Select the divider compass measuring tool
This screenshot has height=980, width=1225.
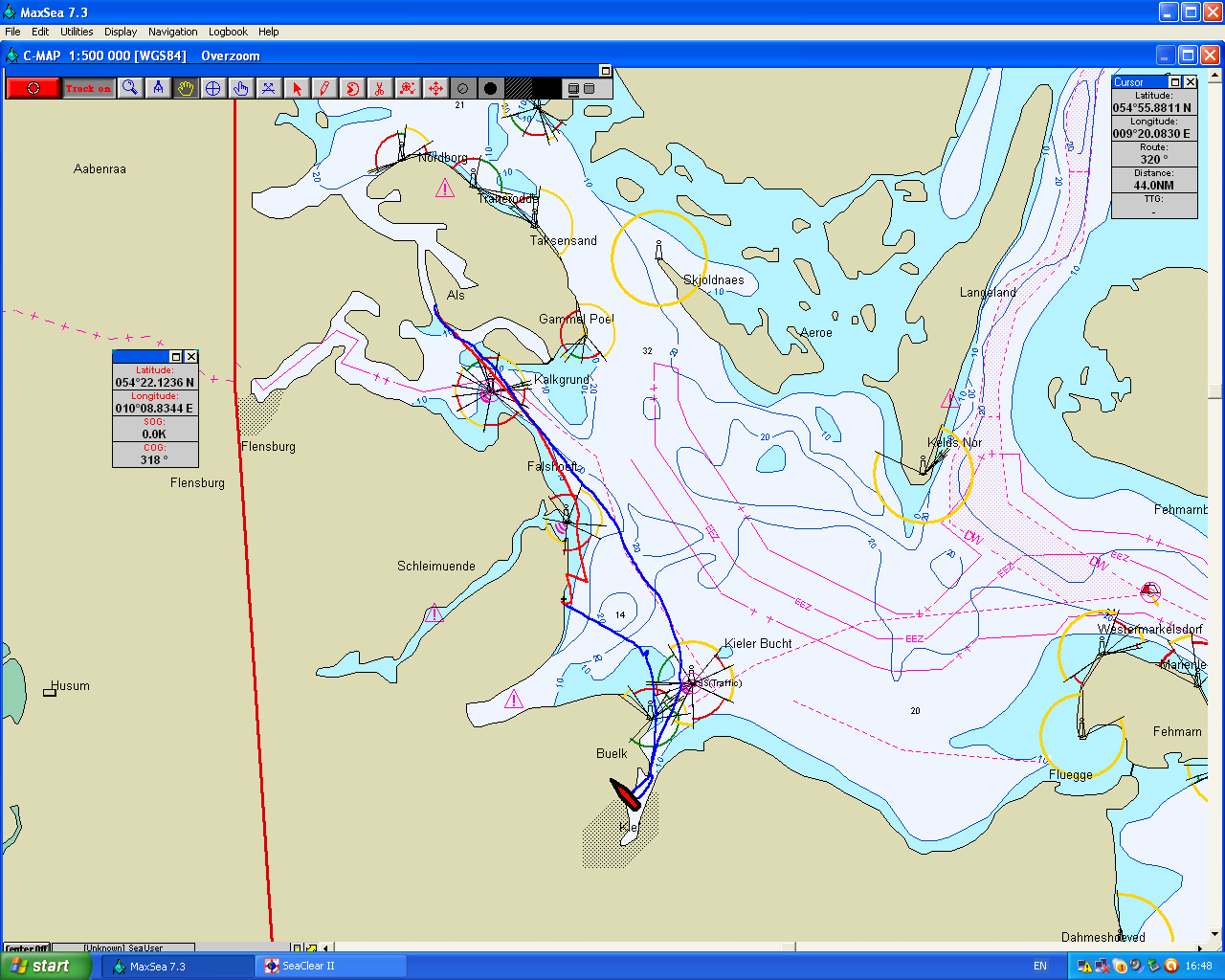coord(158,88)
